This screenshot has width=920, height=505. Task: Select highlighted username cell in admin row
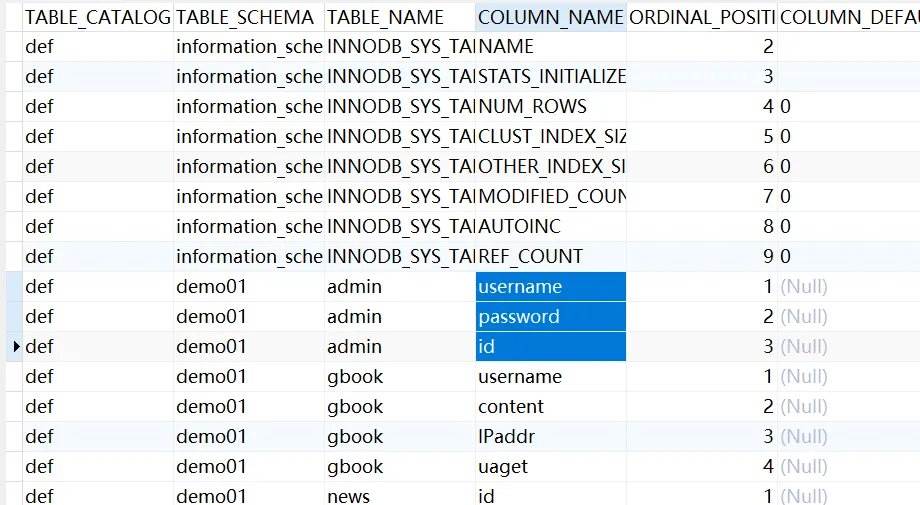point(550,287)
